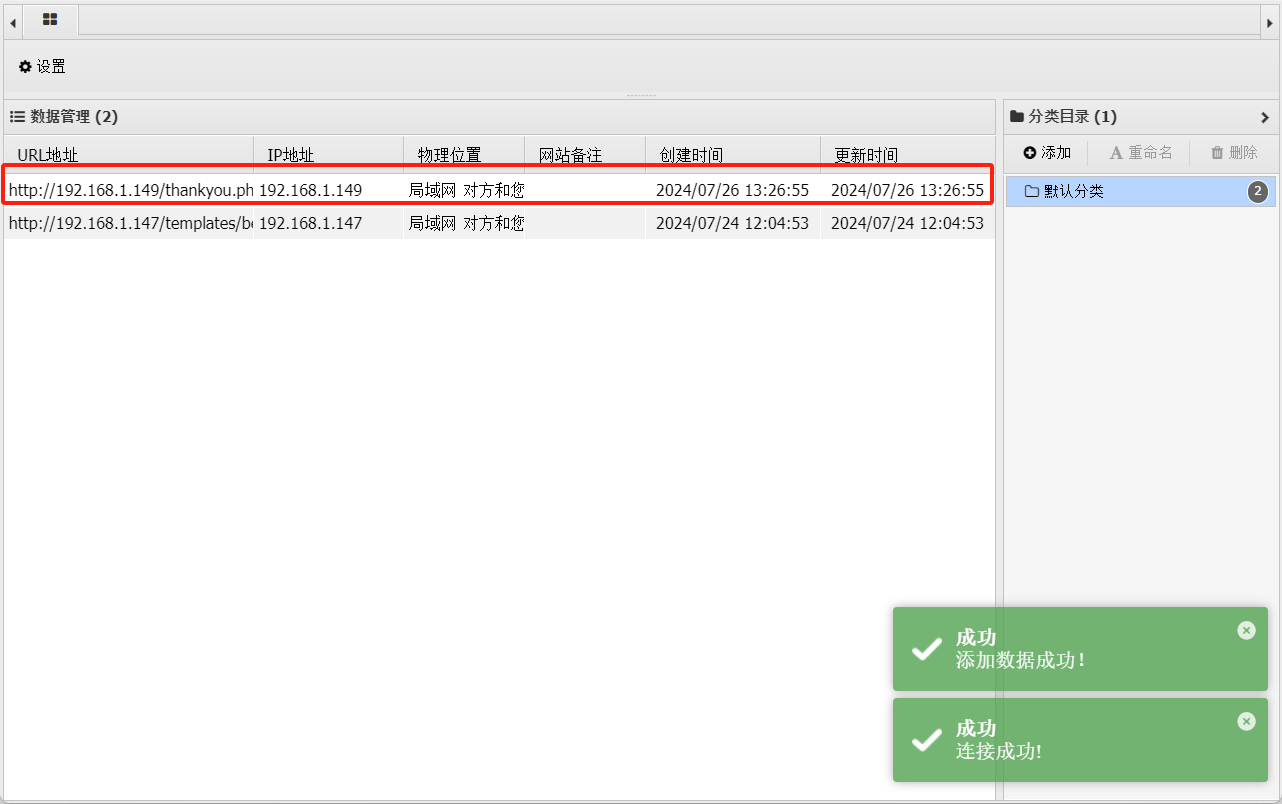Click created time 2024/07/24 12:04:53
Viewport: 1282px width, 804px height.
[x=733, y=223]
